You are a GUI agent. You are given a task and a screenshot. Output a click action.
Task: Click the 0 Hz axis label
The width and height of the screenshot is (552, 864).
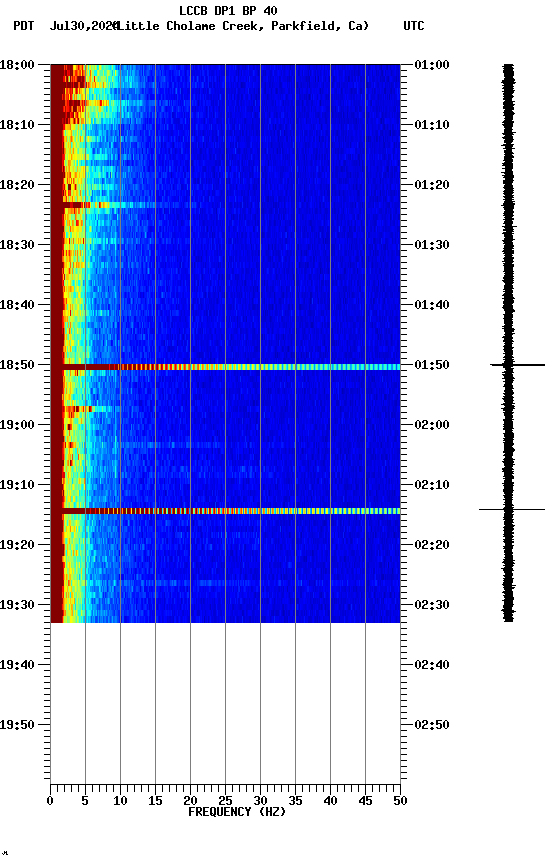50,801
